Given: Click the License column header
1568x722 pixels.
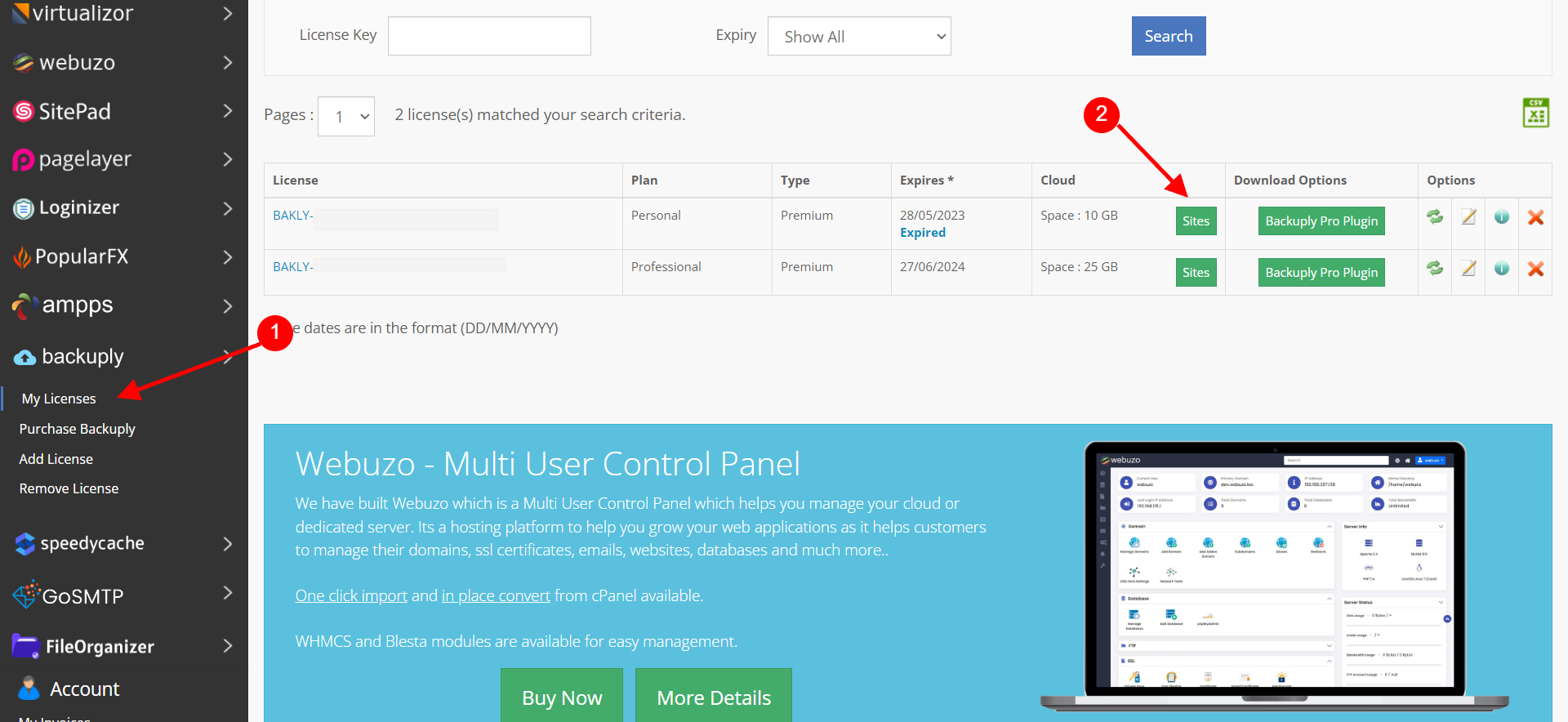Looking at the screenshot, I should pos(296,180).
